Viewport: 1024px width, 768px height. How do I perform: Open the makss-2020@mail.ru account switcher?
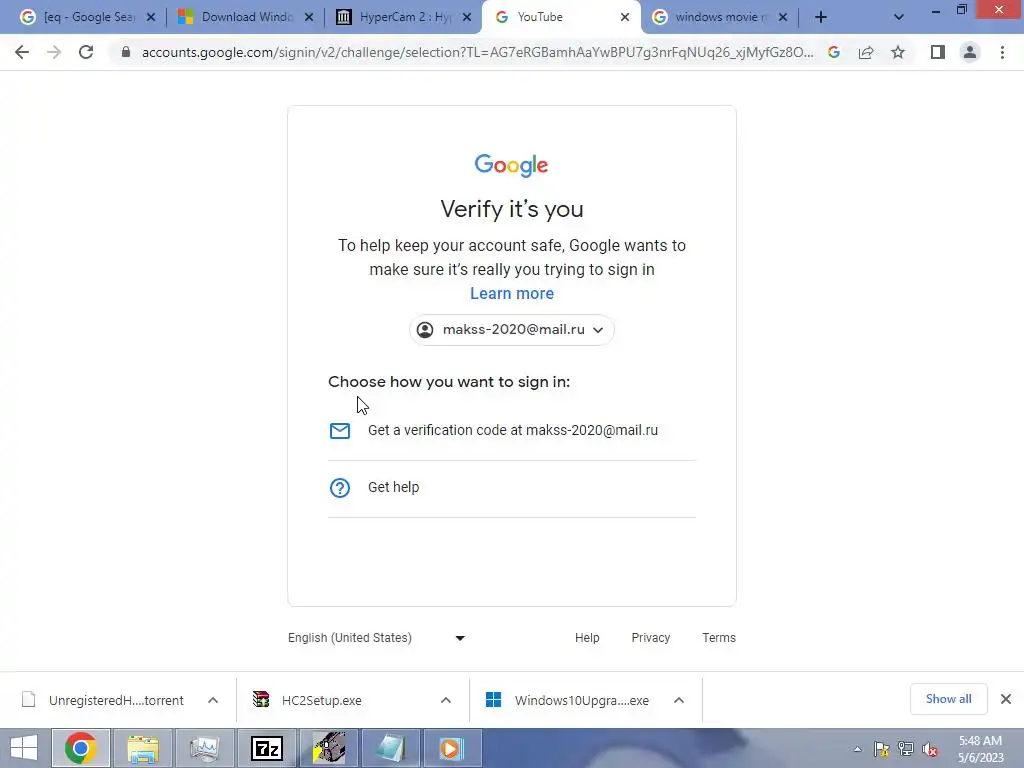pyautogui.click(x=512, y=330)
